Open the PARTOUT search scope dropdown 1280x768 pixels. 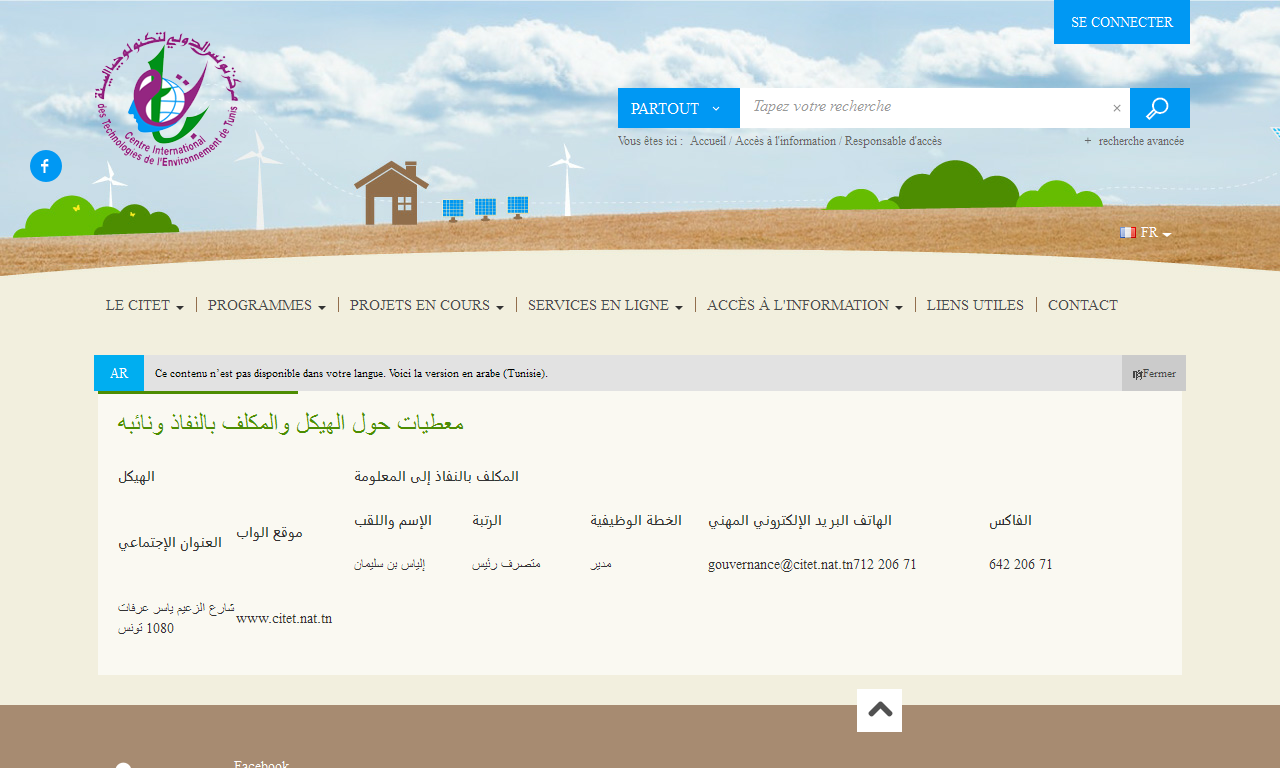click(679, 108)
